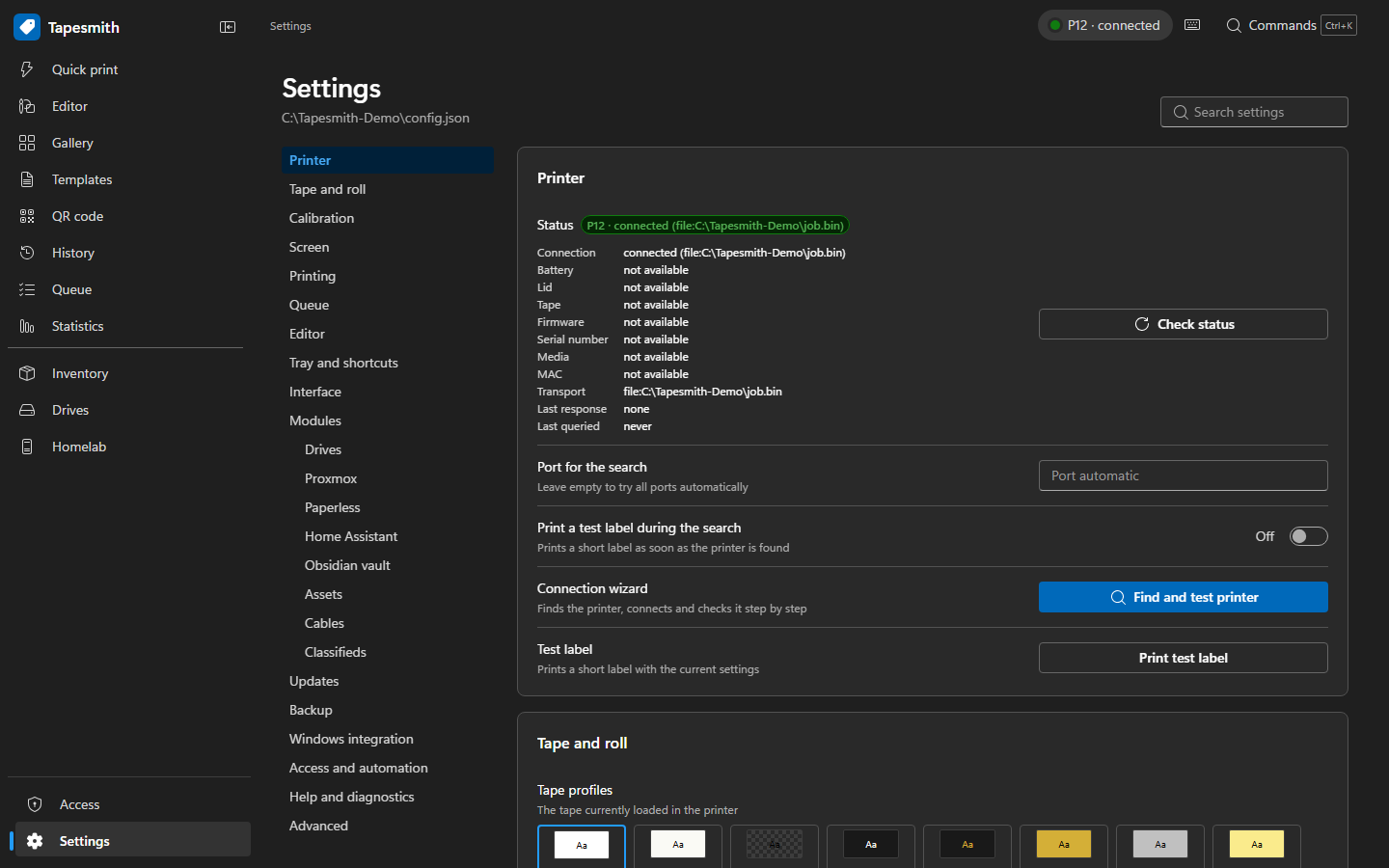
Task: Click the Inventory box icon
Action: click(x=27, y=373)
